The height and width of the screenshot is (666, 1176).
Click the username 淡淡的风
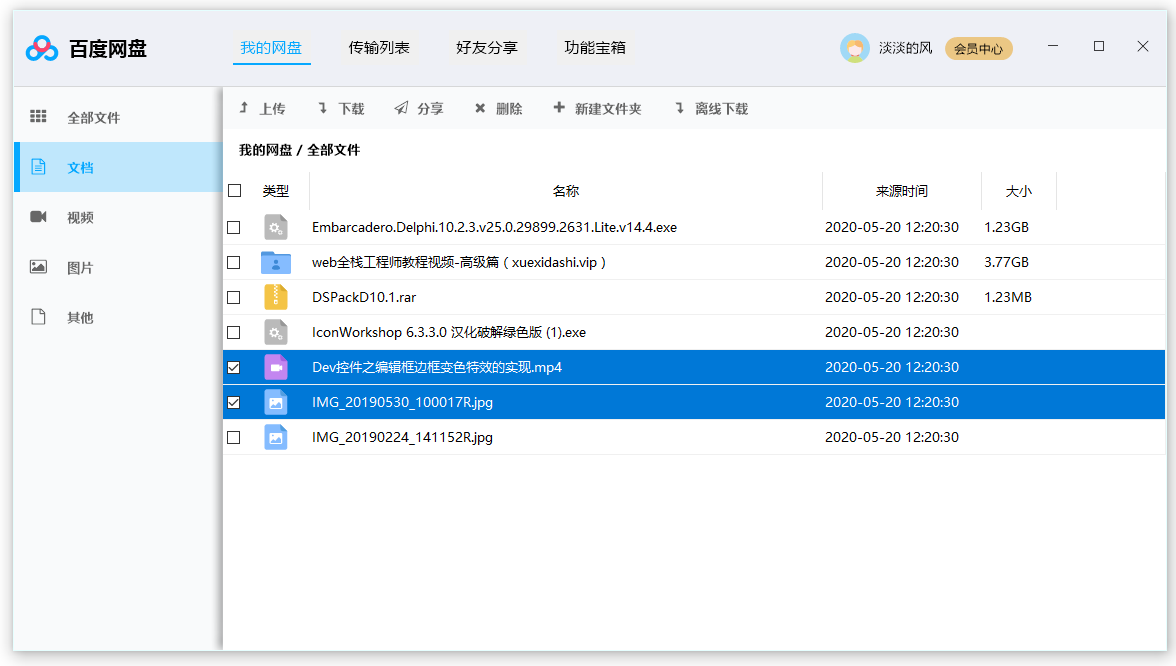(x=905, y=48)
